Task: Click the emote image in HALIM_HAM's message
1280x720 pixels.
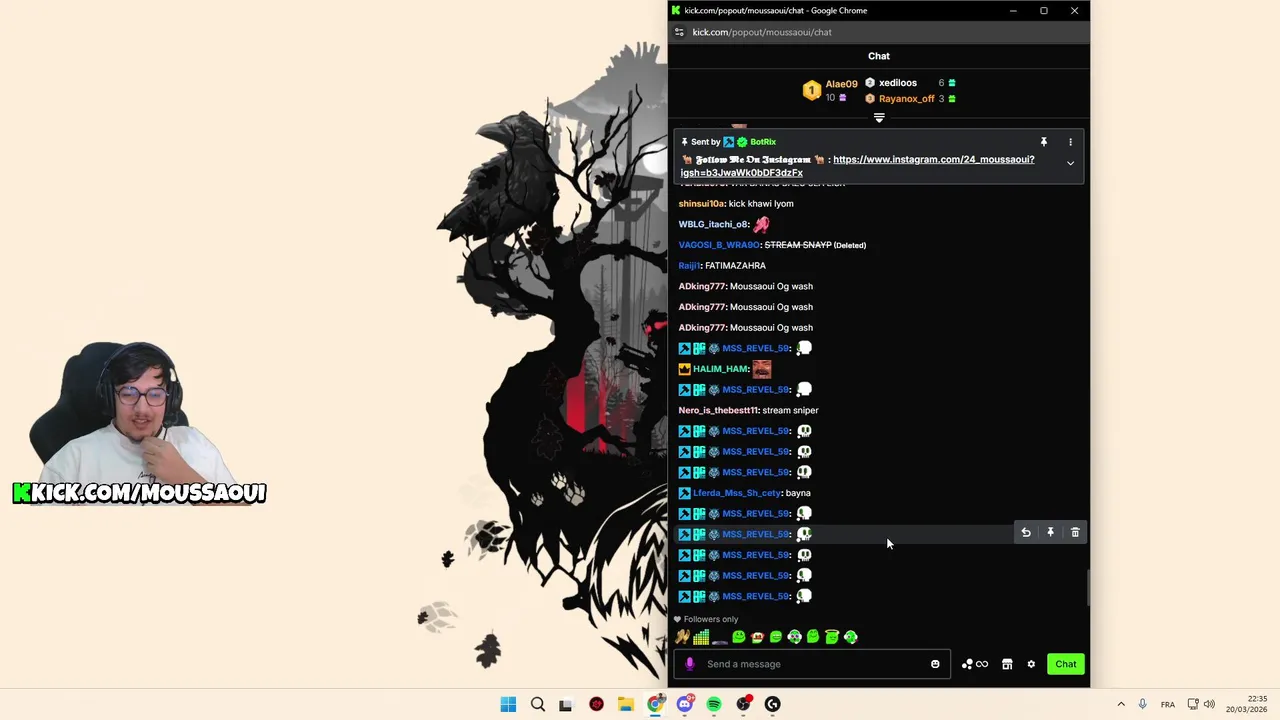Action: (762, 369)
